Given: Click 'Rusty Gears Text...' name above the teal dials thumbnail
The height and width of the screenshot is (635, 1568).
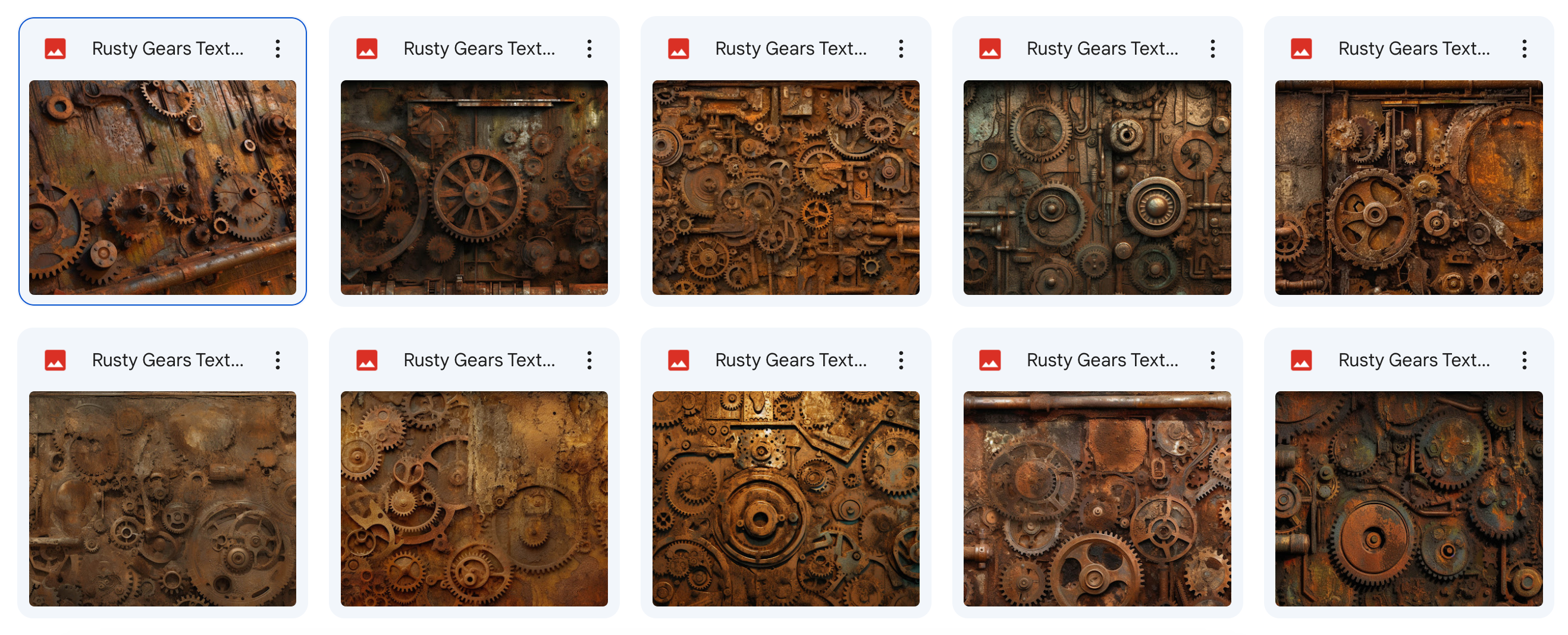Looking at the screenshot, I should (x=1103, y=49).
